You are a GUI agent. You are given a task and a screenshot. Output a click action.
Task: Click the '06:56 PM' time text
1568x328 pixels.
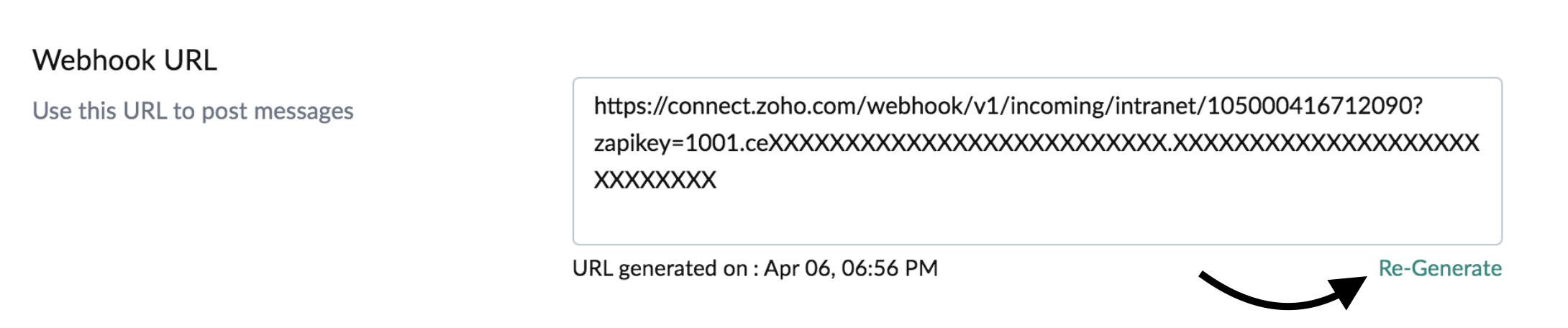point(889,268)
